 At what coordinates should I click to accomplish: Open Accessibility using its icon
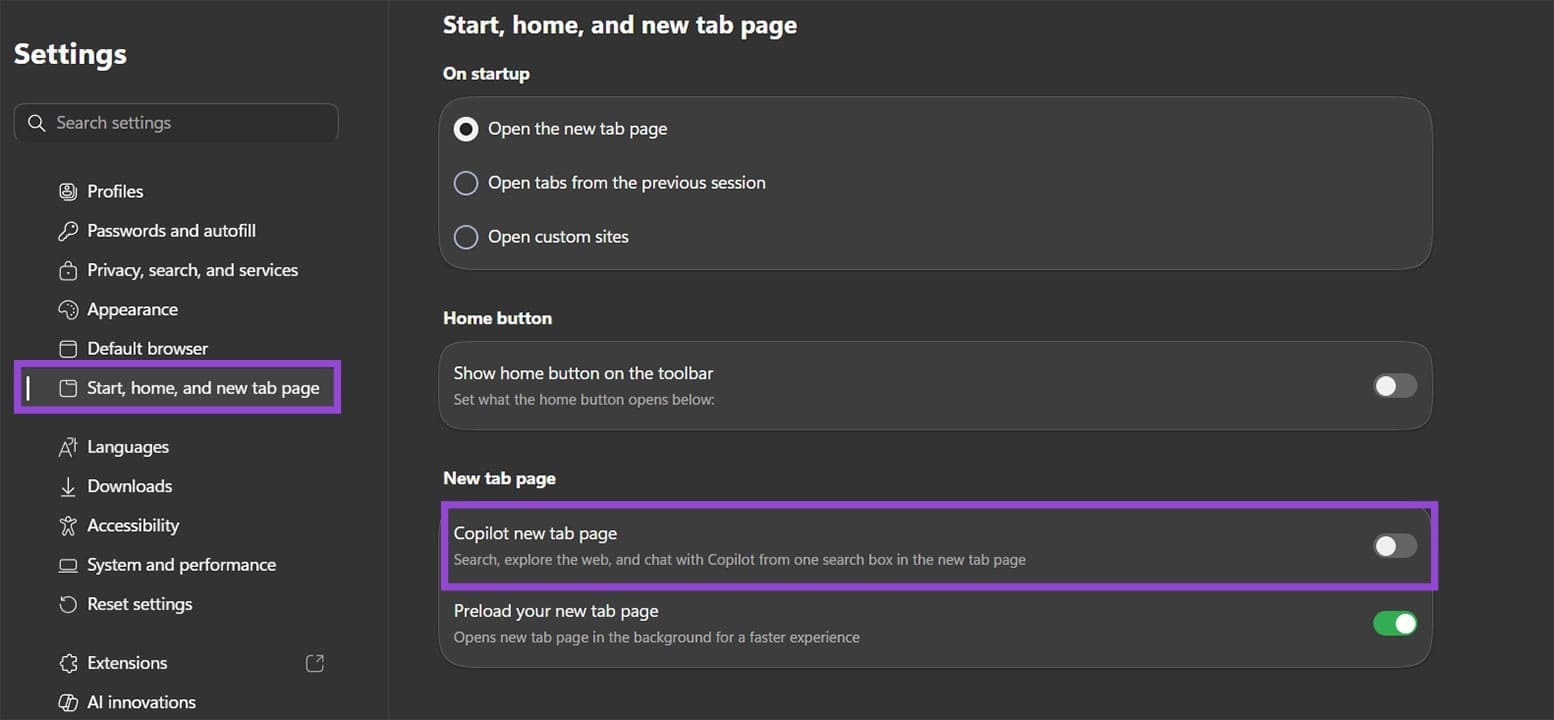(67, 525)
